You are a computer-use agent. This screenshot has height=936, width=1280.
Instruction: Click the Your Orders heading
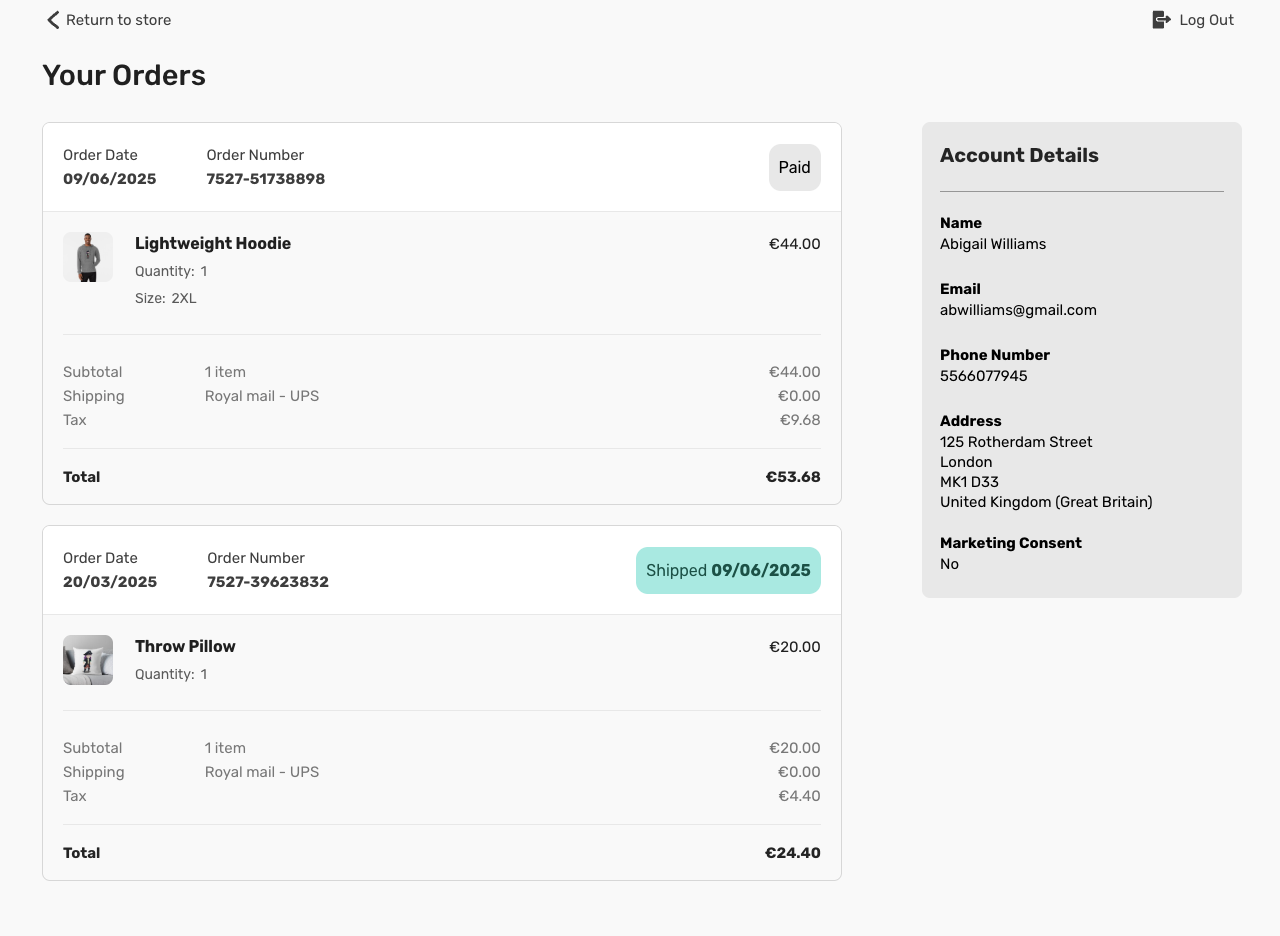pyautogui.click(x=124, y=75)
